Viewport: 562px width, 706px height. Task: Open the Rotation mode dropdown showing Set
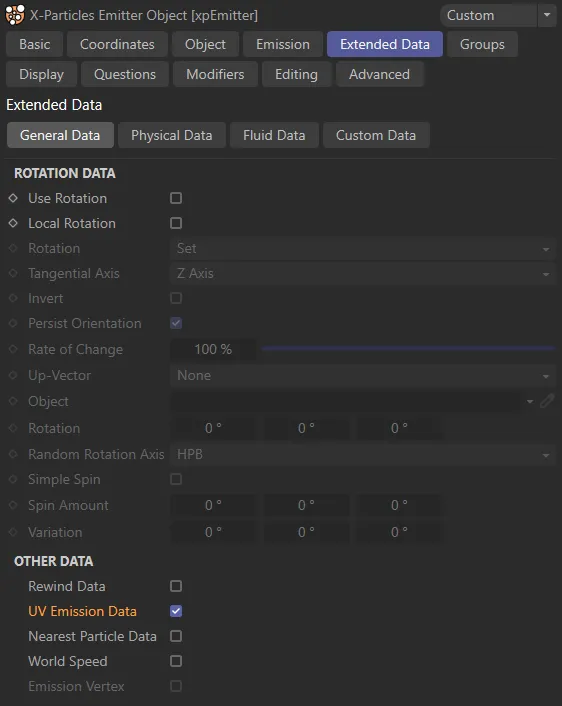[x=363, y=249]
